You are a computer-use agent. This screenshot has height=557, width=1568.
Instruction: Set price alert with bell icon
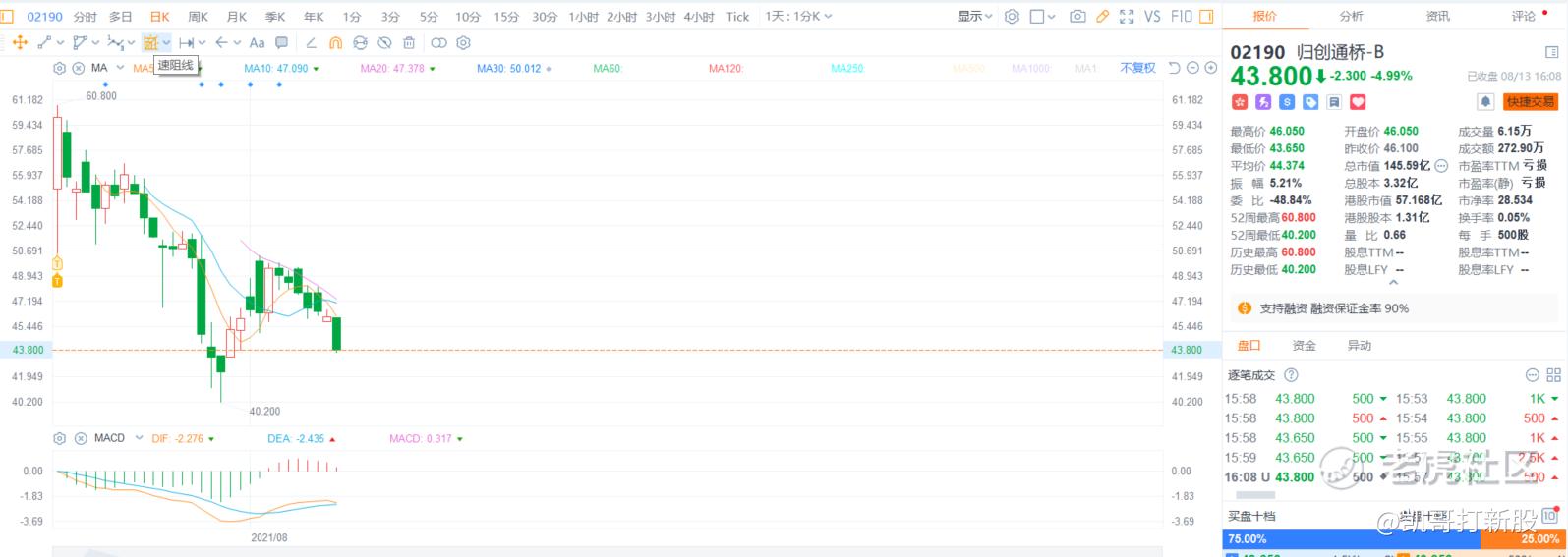pos(1485,102)
